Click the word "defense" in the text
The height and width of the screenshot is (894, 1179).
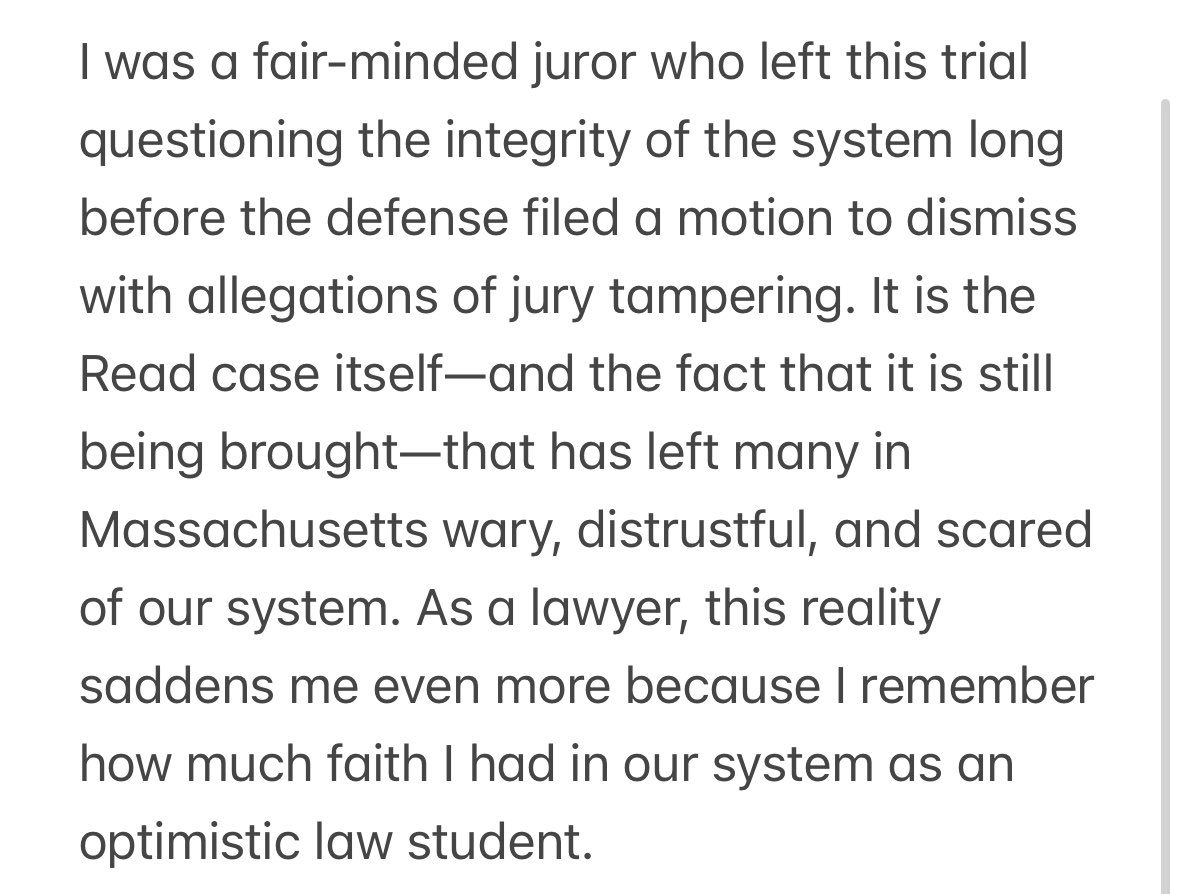tap(417, 217)
